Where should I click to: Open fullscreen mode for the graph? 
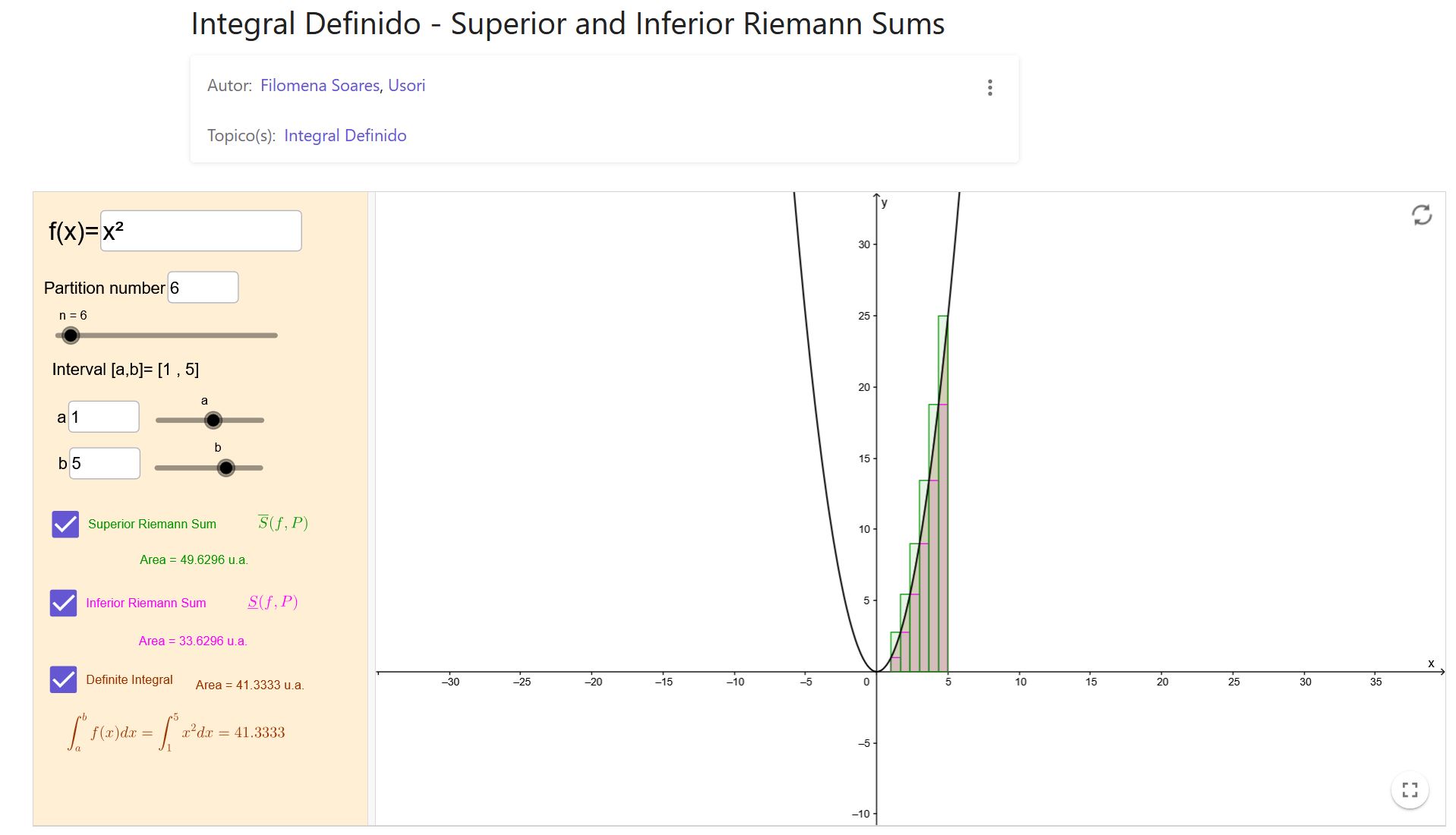pyautogui.click(x=1410, y=790)
